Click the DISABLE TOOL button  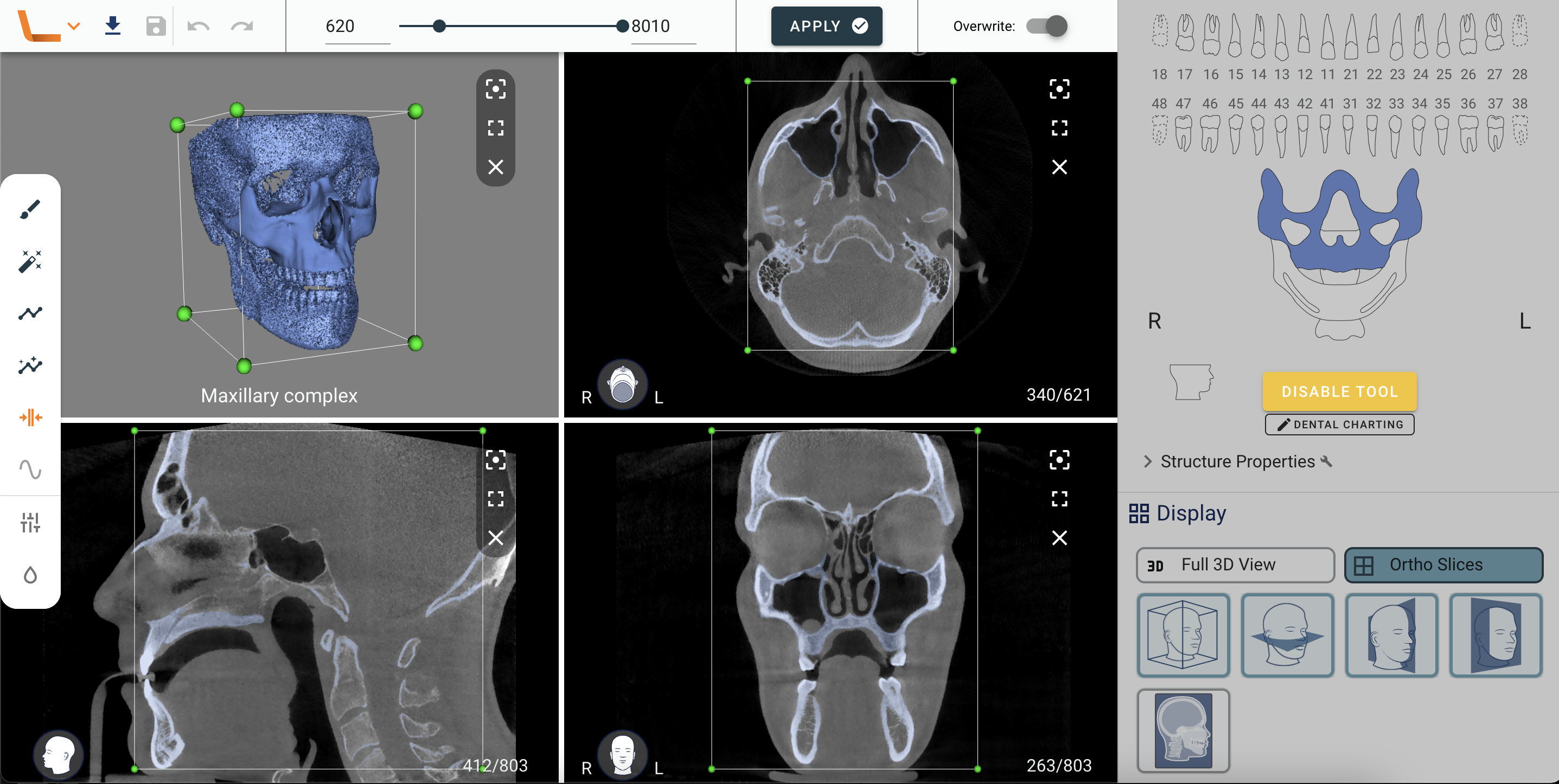1339,391
